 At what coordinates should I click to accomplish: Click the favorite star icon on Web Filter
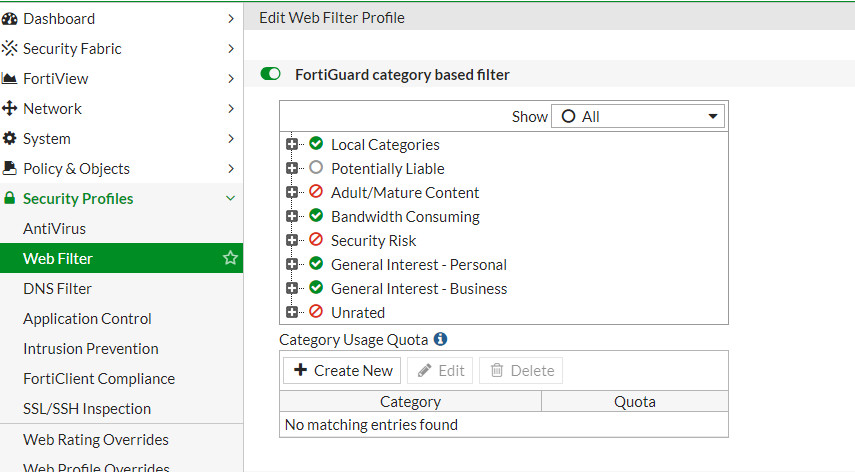230,258
